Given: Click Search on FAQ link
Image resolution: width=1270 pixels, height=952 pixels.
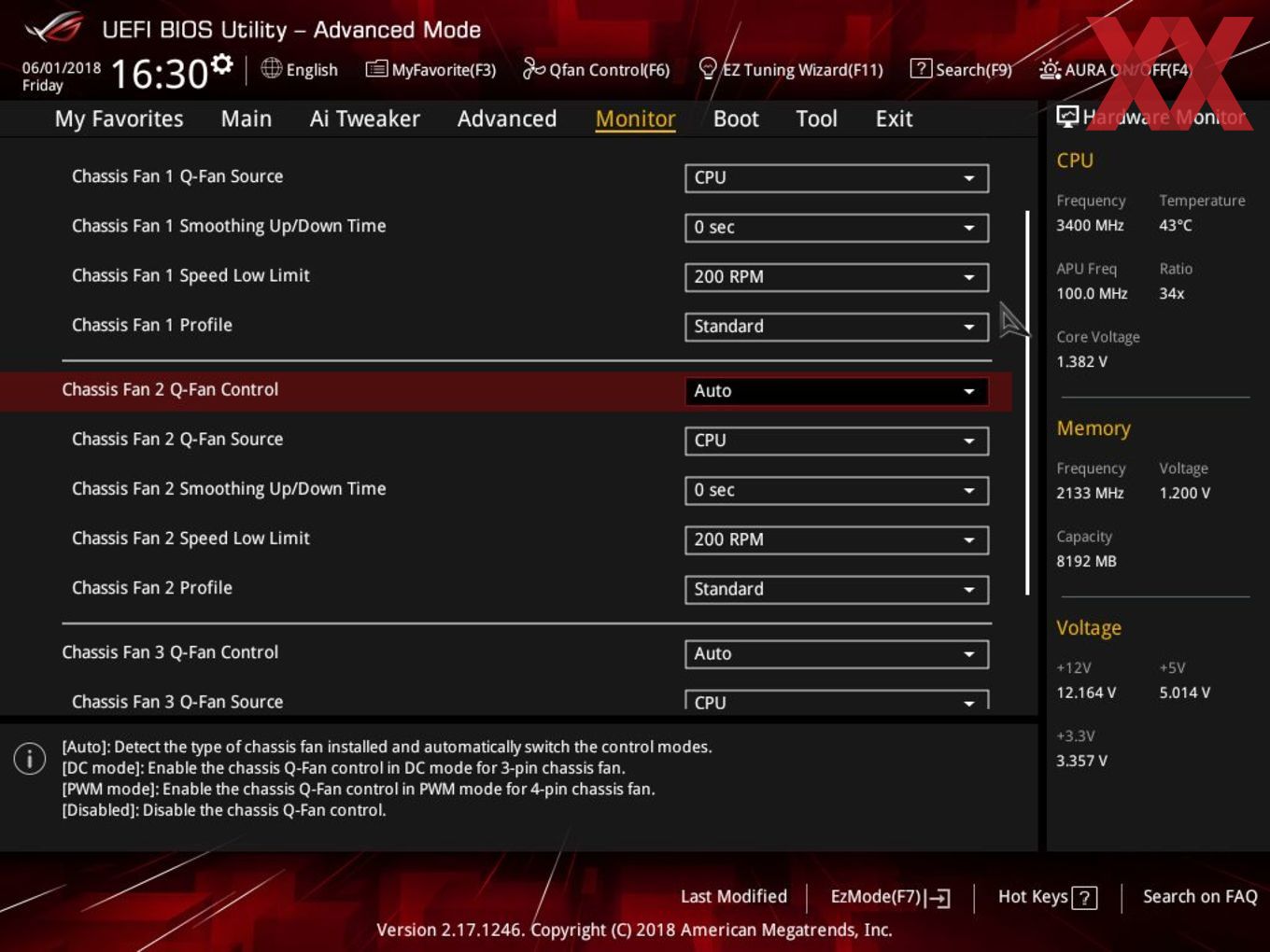Looking at the screenshot, I should click(x=1200, y=896).
